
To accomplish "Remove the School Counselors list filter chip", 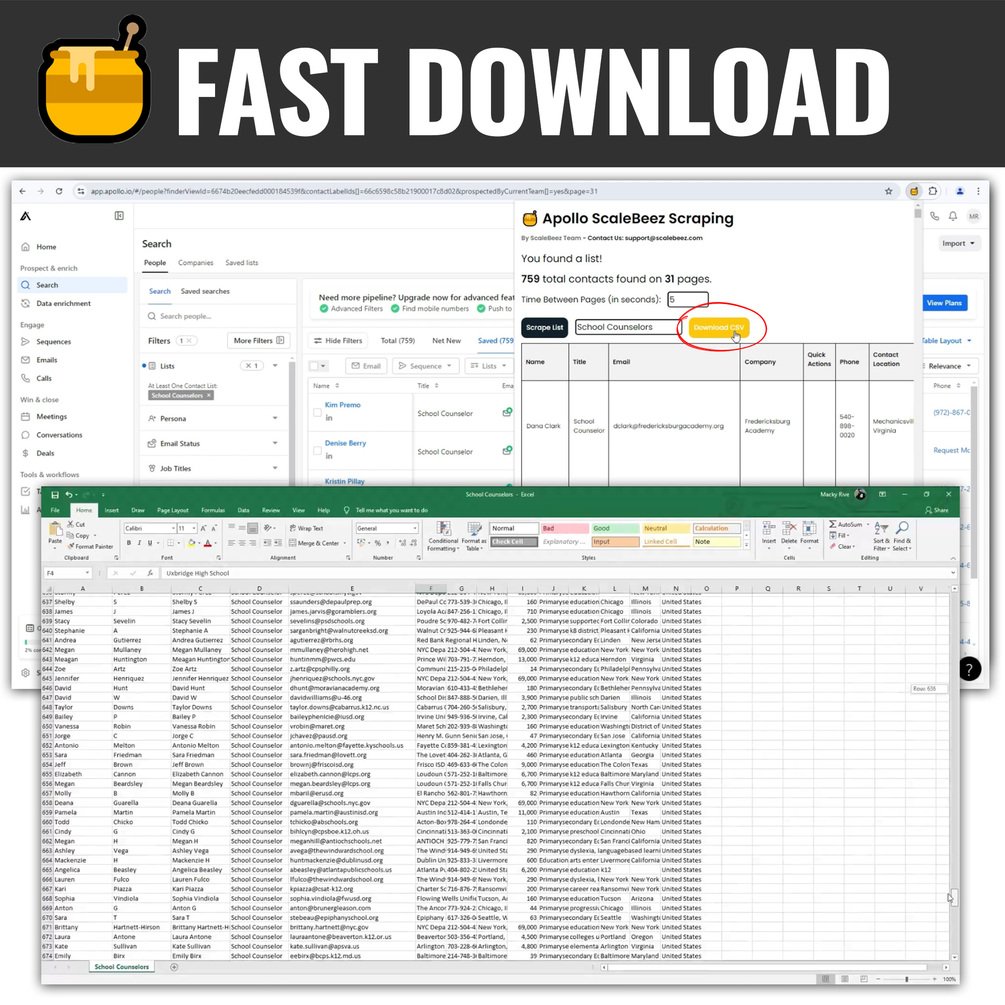I will (x=209, y=395).
